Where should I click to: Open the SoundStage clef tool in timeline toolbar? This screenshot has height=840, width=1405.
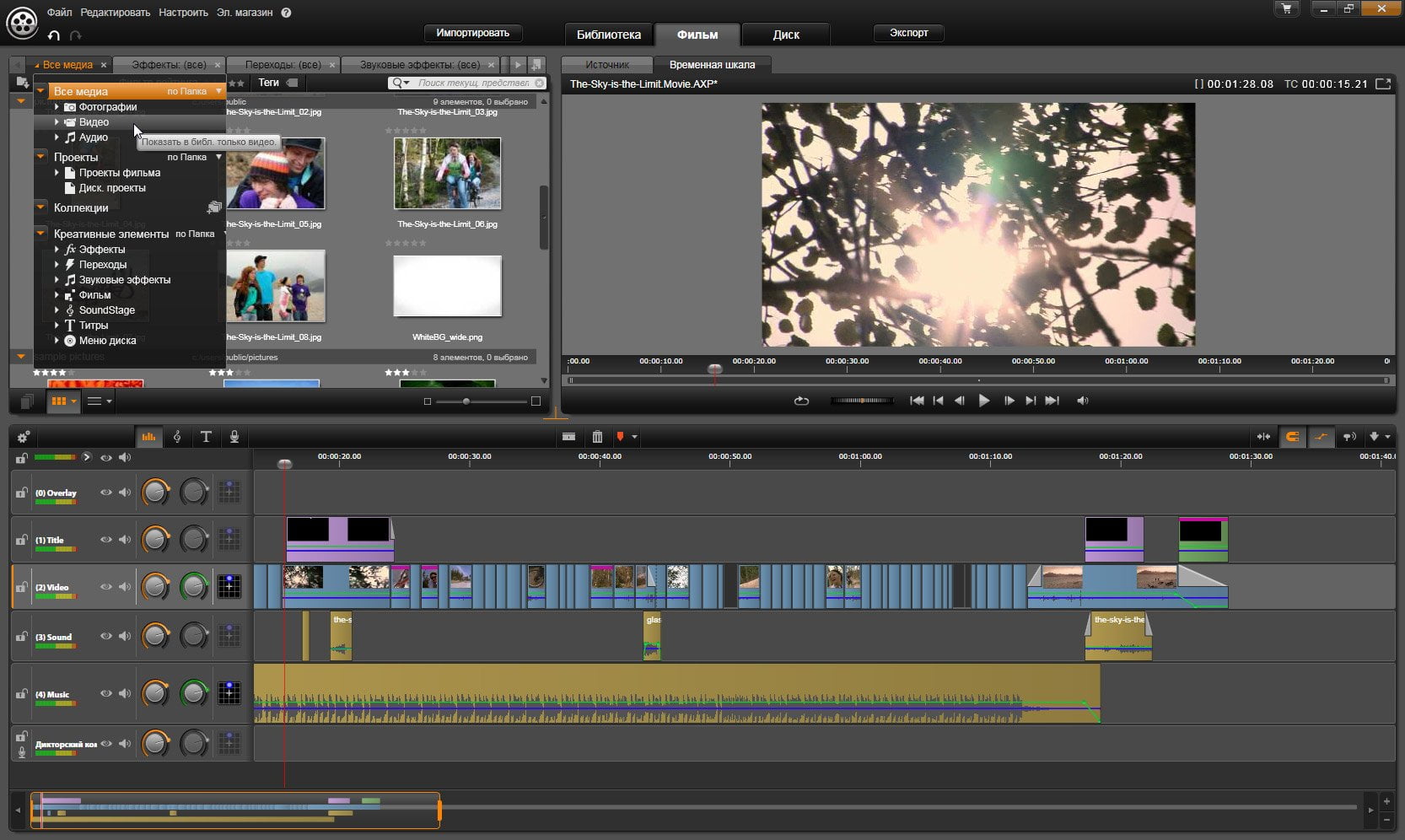177,437
